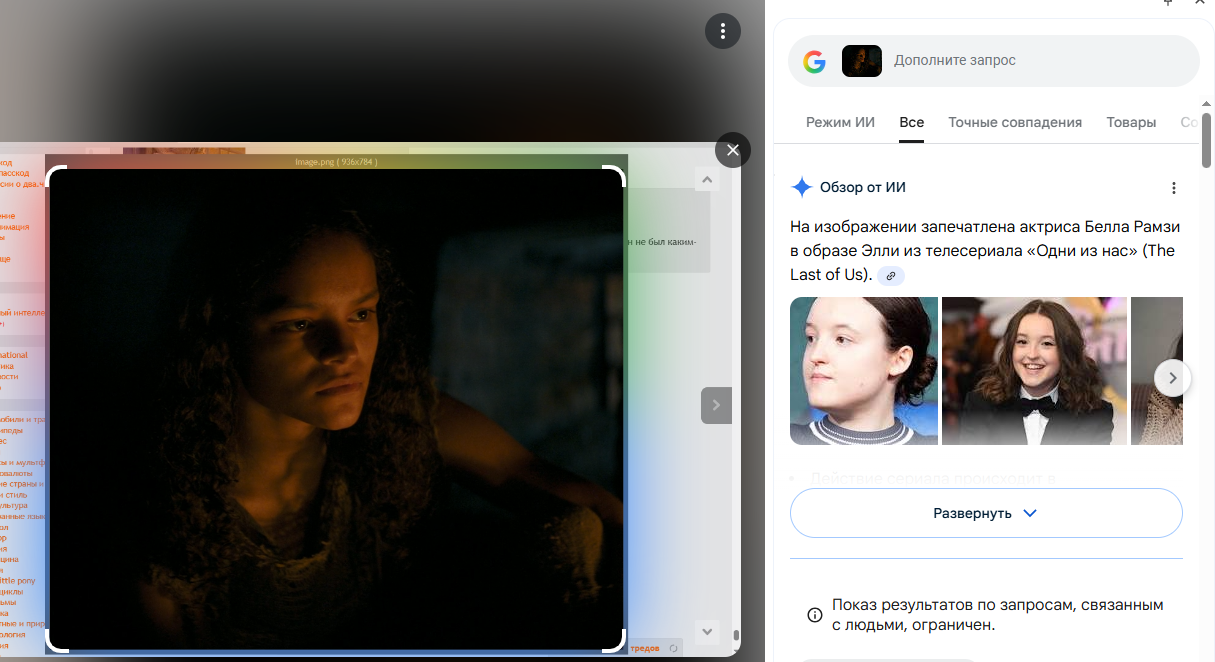Select the 'Все' tab

point(911,122)
